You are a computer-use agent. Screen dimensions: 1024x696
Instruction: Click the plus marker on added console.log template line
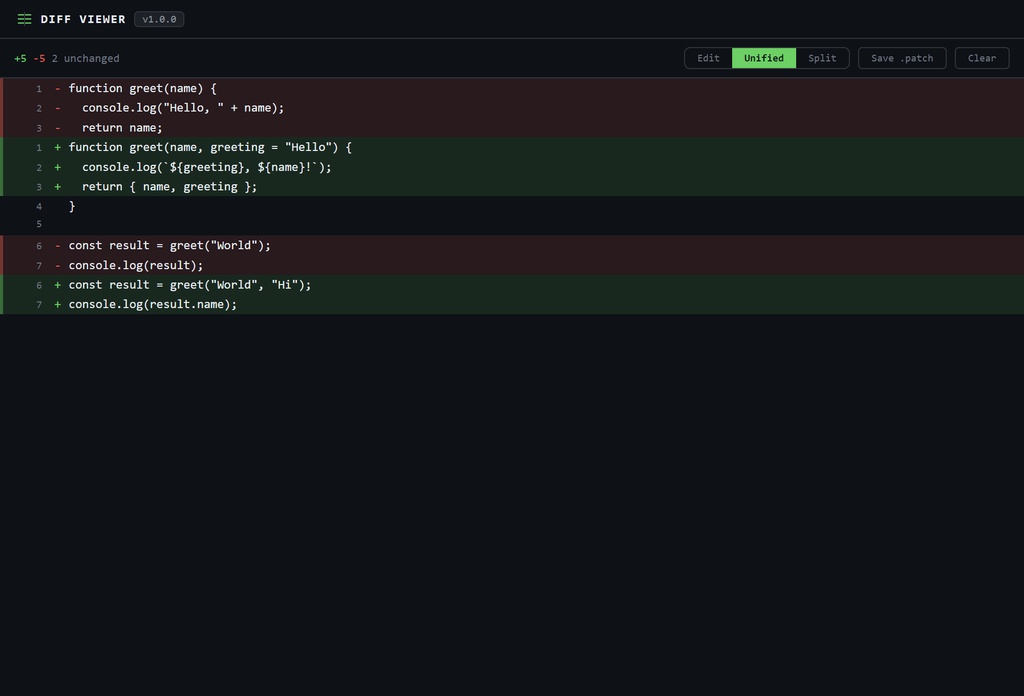click(x=57, y=167)
